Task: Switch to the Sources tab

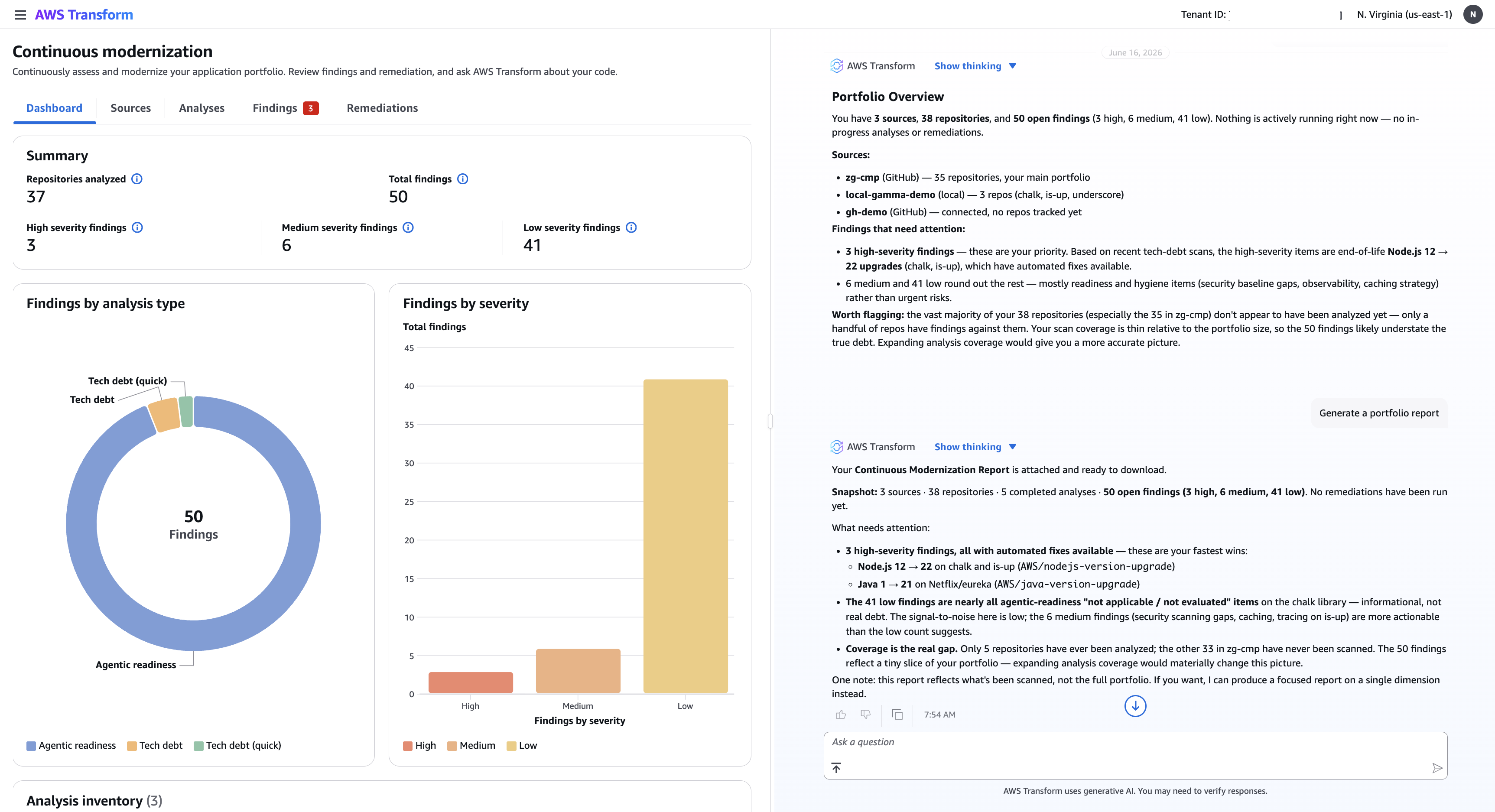Action: (130, 108)
